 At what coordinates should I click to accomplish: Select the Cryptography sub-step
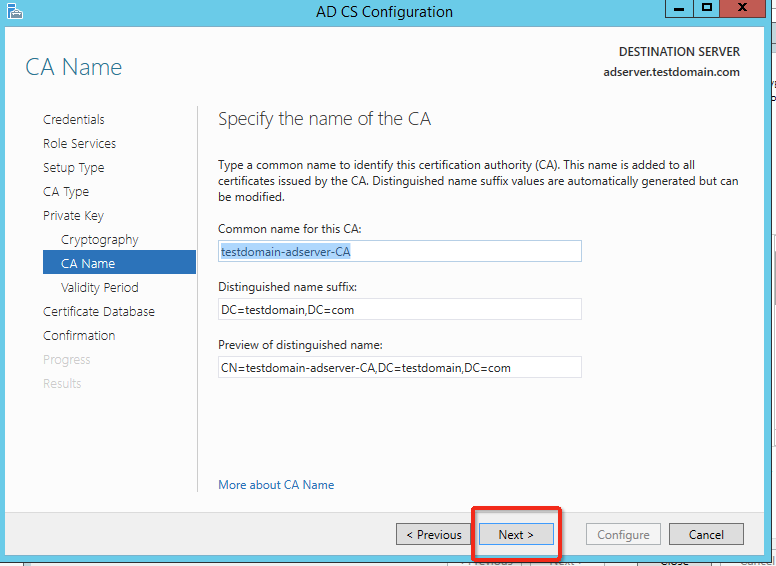tap(100, 240)
